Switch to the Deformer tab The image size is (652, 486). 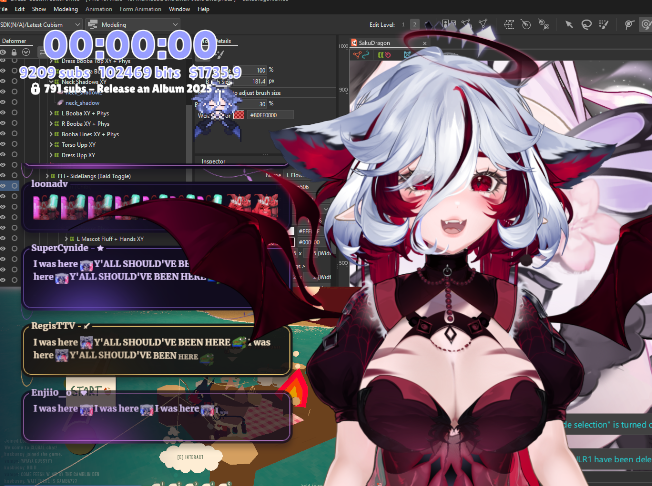tap(14, 41)
